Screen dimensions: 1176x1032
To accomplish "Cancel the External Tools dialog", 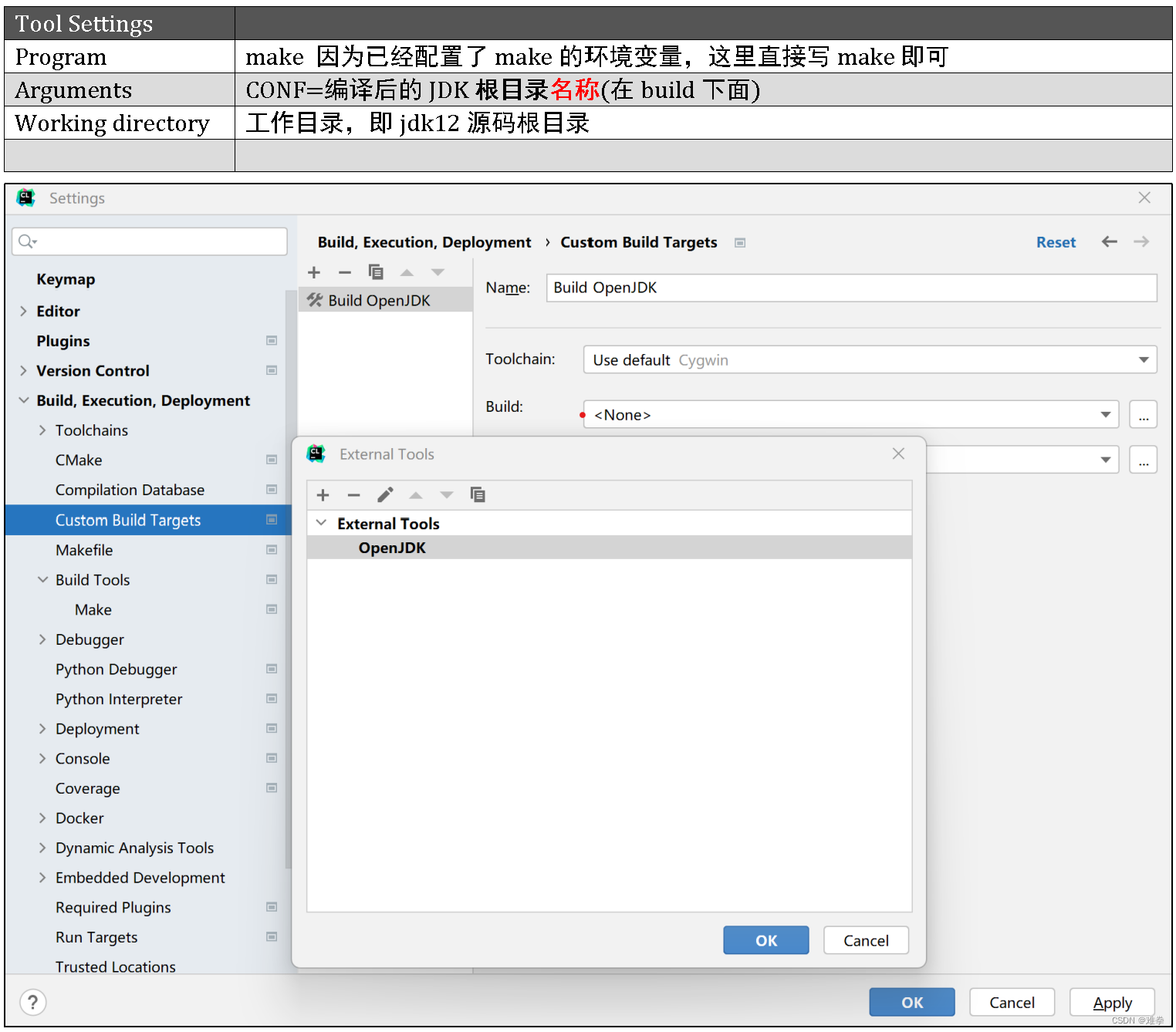I will [866, 940].
